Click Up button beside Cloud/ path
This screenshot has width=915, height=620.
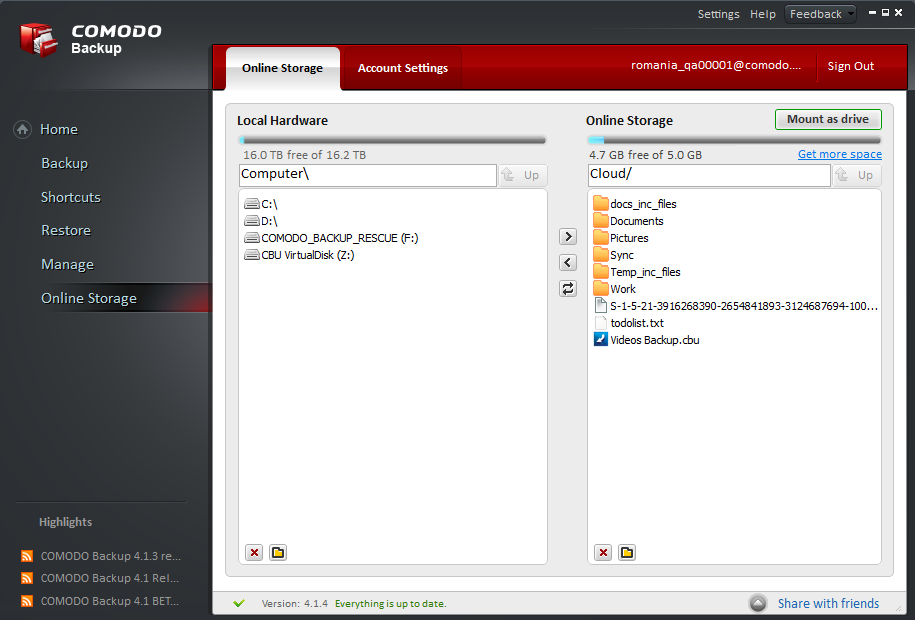click(857, 175)
